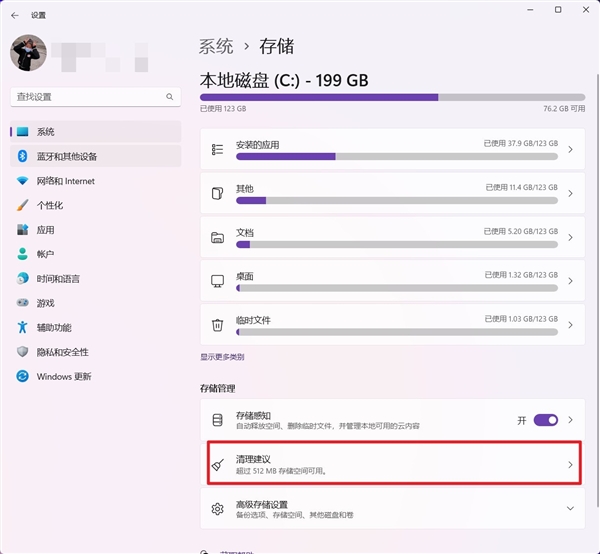Open 网络和 Internet settings

96,181
